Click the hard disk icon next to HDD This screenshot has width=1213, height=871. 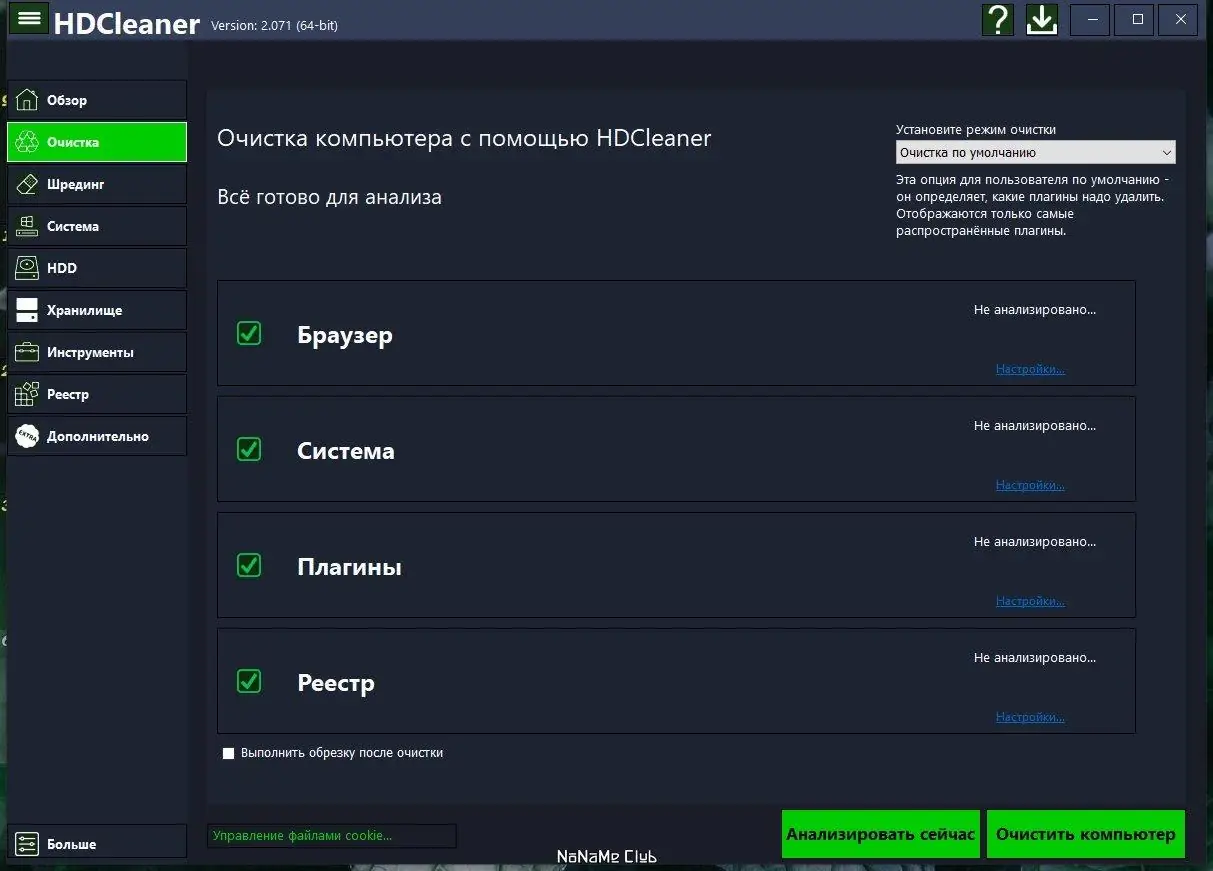[x=27, y=268]
